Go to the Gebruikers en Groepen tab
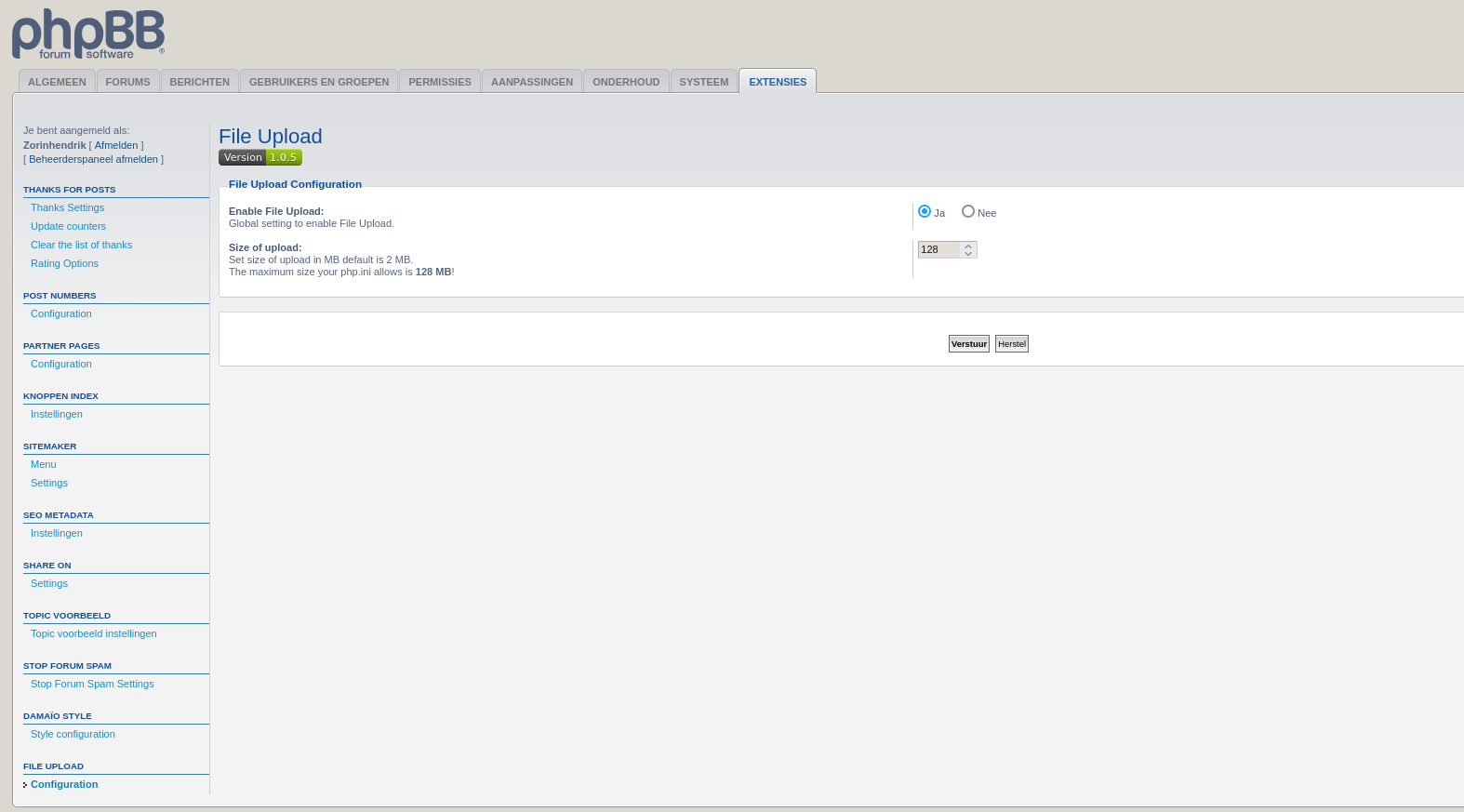The width and height of the screenshot is (1464, 812). [x=319, y=82]
